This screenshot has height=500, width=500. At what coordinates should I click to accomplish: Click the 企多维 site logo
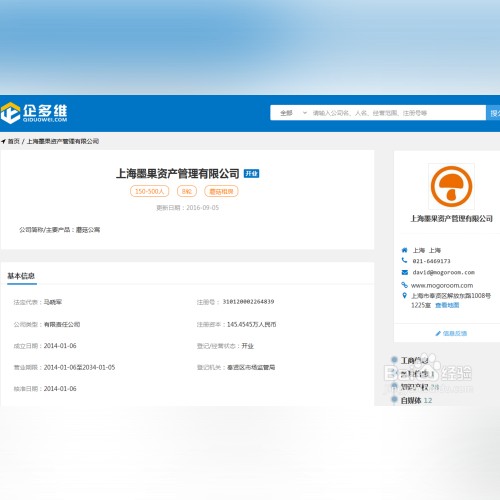34,113
